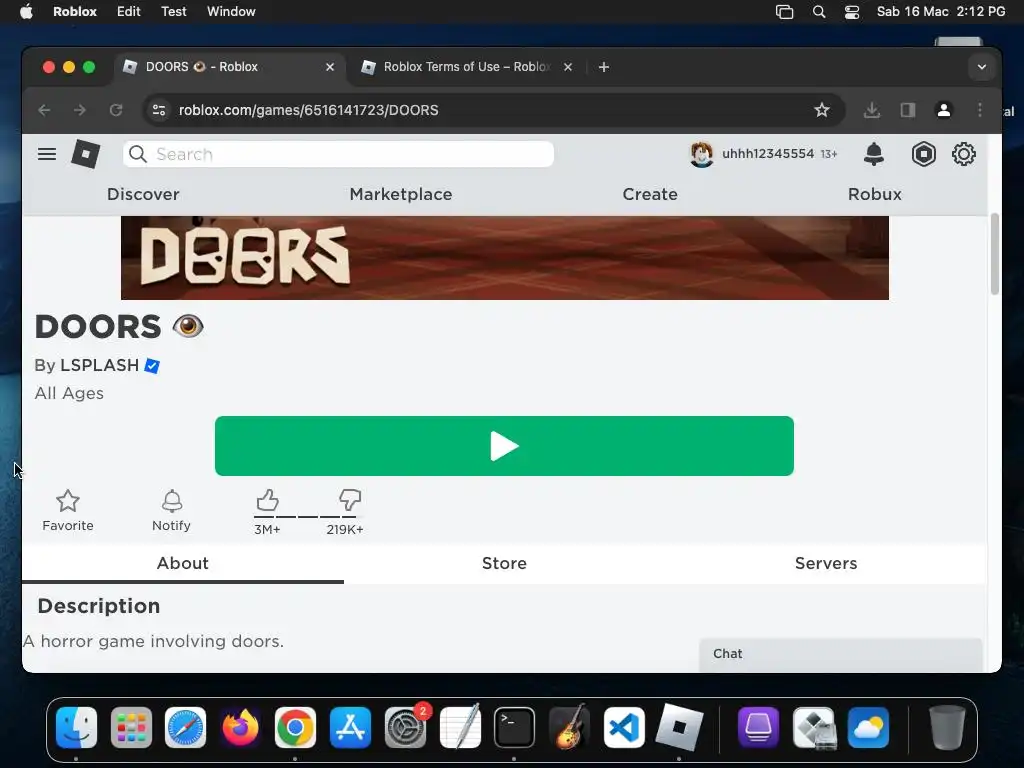The image size is (1024, 768).
Task: Bookmark this page with the star icon
Action: (x=822, y=110)
